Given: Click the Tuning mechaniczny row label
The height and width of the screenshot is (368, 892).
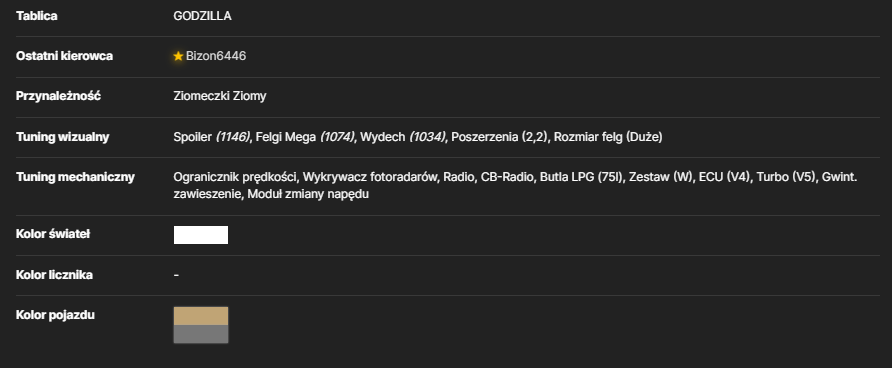Looking at the screenshot, I should point(75,177).
